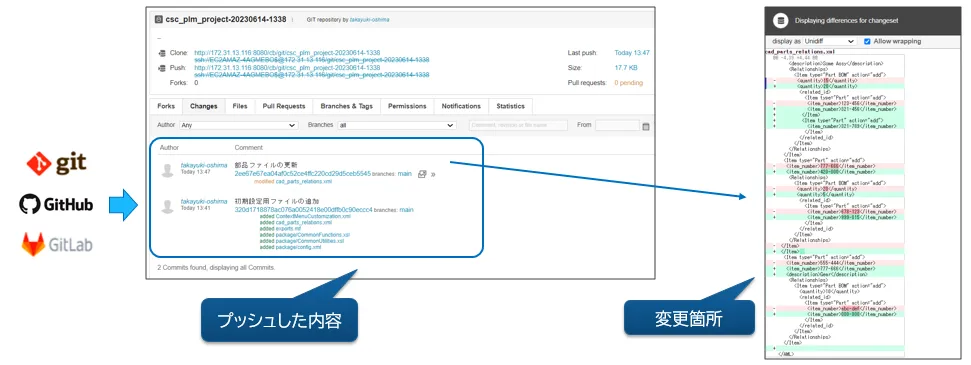
Task: Go to the Branches & Tags tab
Action: [x=347, y=107]
